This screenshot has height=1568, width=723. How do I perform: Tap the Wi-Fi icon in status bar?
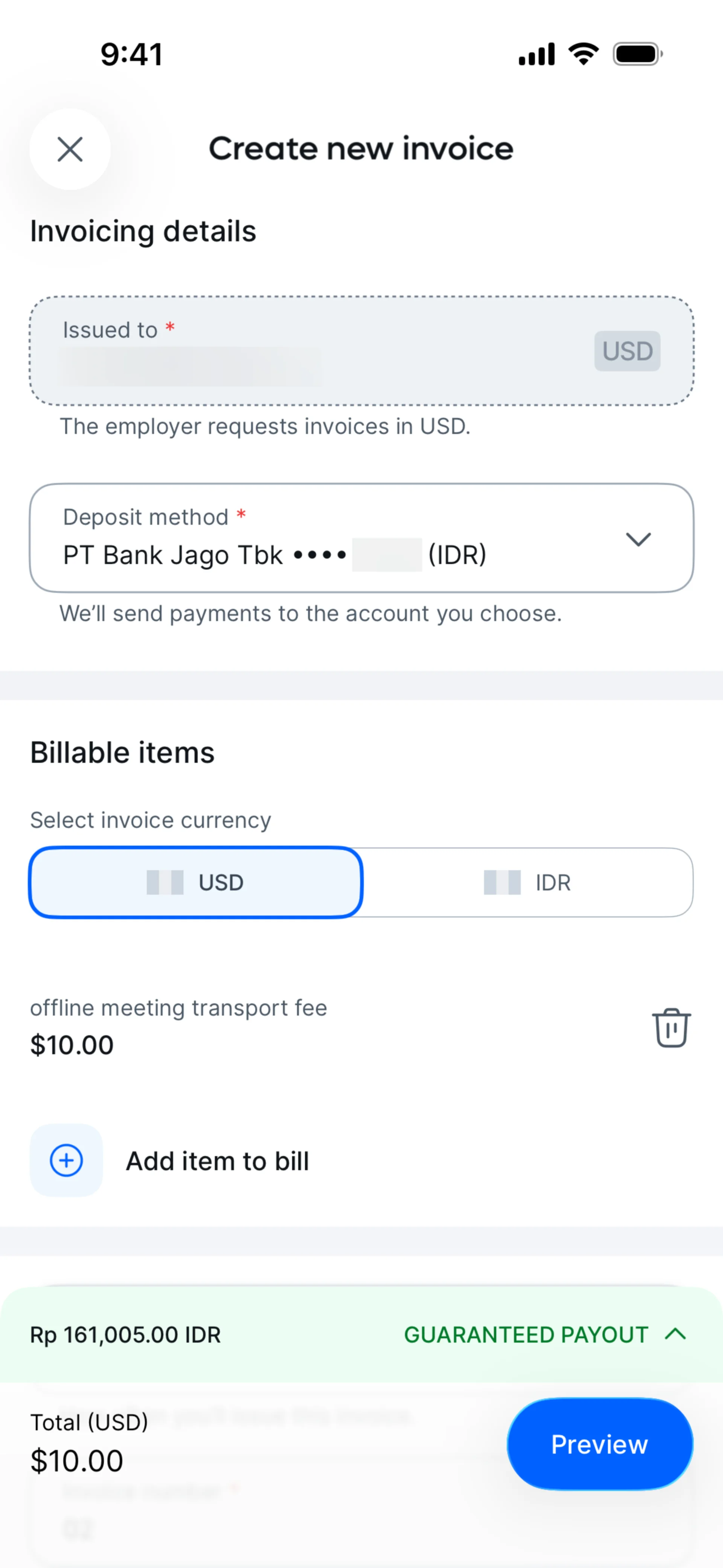[584, 54]
